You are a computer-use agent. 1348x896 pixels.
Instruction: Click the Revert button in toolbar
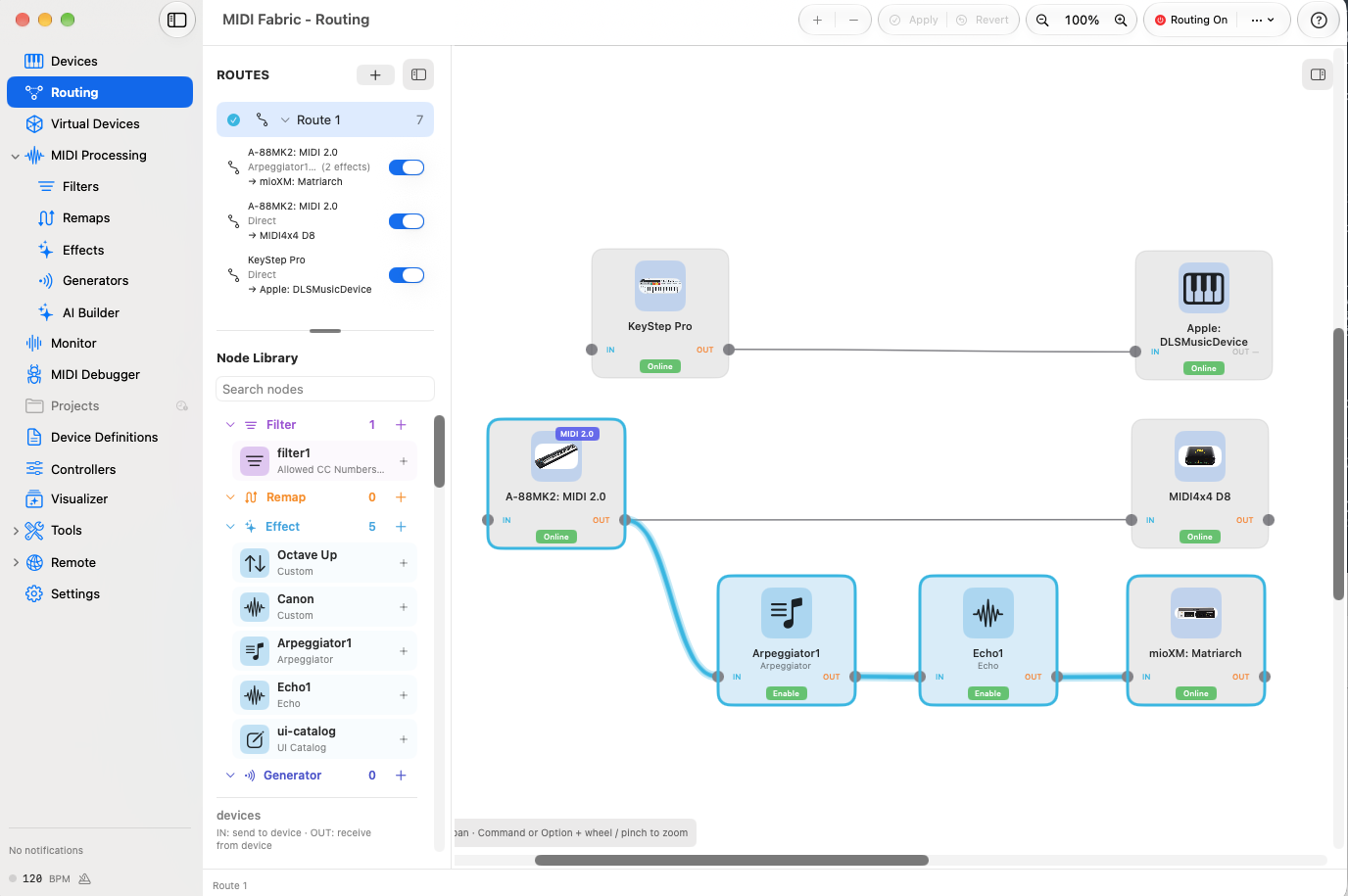click(x=983, y=20)
